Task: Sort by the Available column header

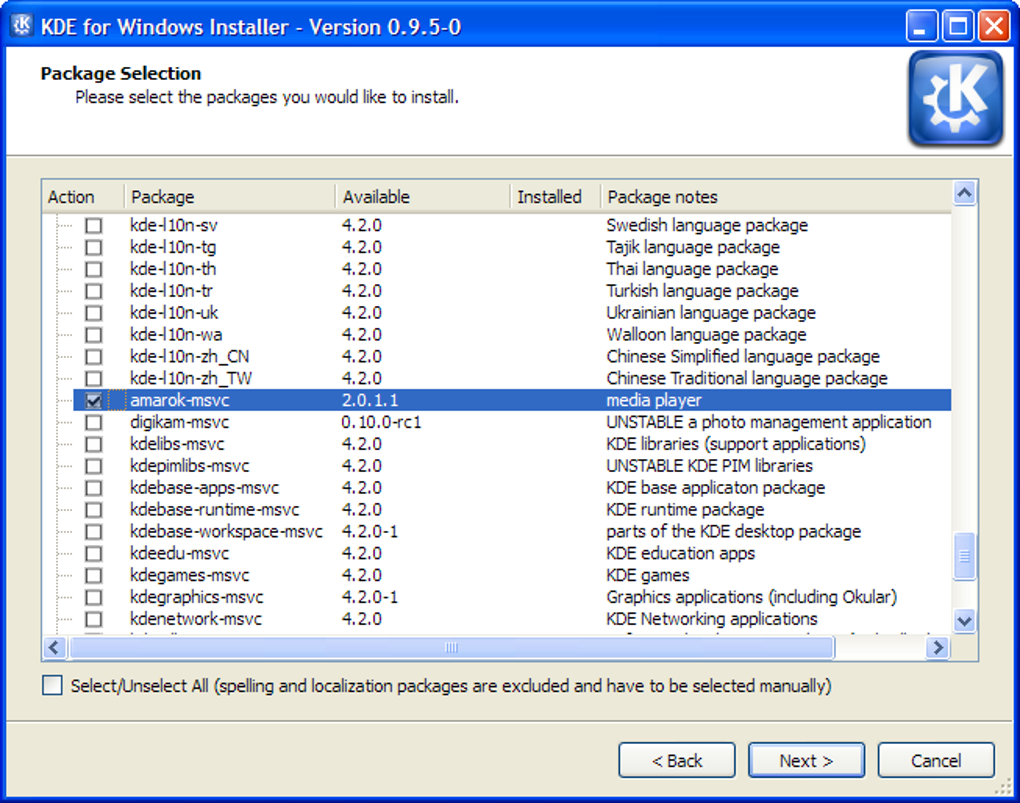Action: (x=423, y=197)
